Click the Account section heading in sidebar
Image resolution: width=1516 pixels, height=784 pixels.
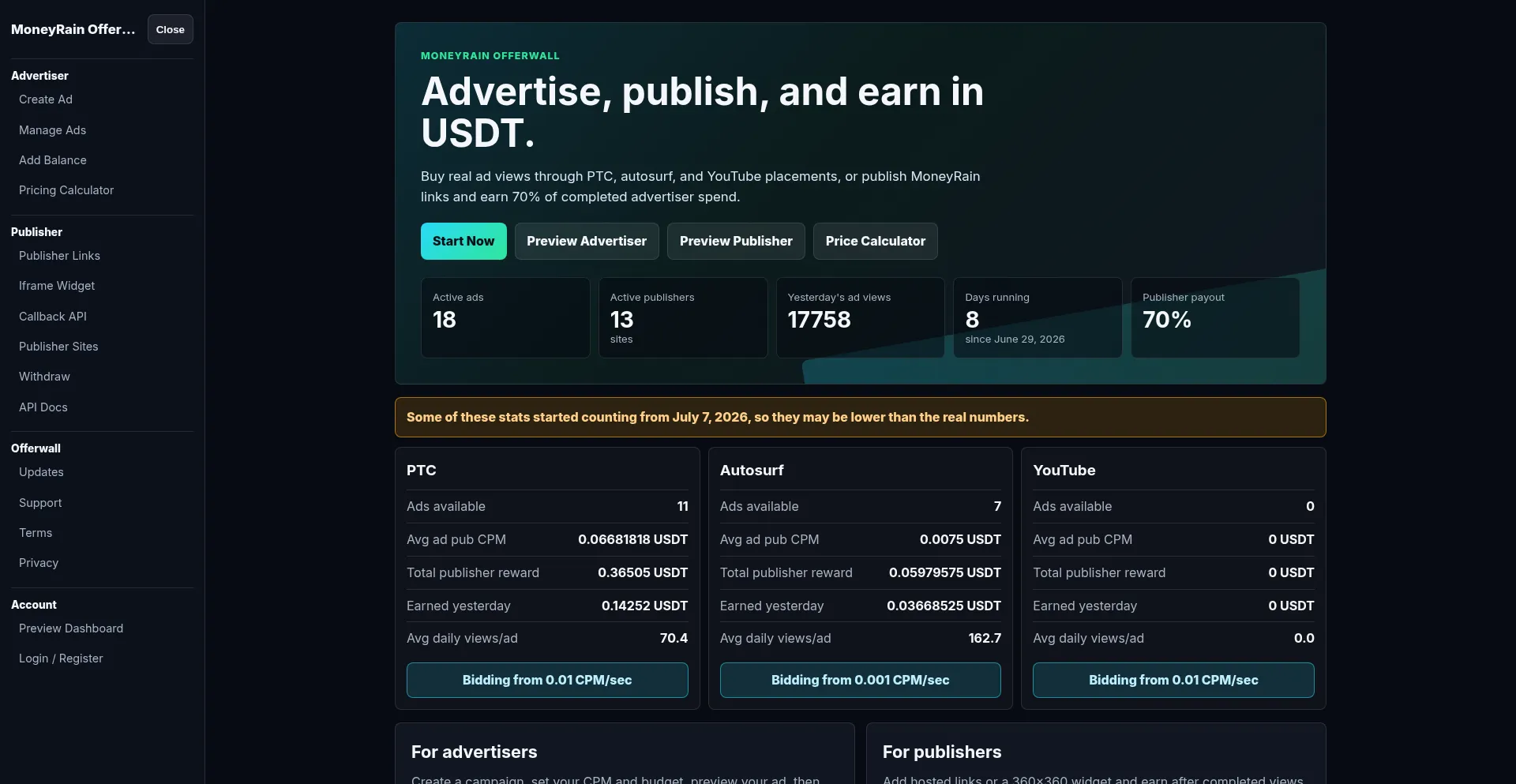(34, 605)
